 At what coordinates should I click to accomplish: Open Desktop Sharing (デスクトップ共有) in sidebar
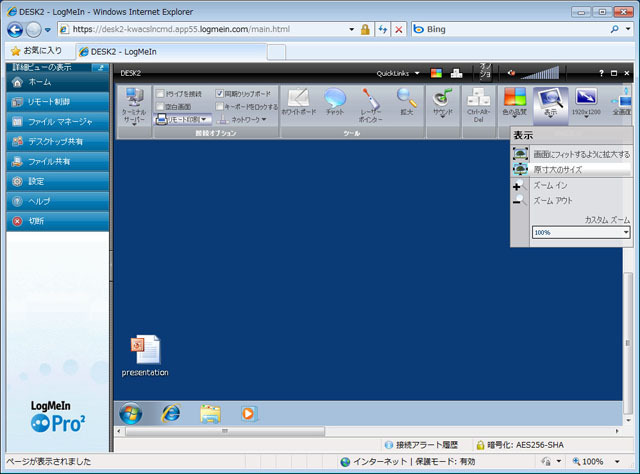click(x=58, y=142)
